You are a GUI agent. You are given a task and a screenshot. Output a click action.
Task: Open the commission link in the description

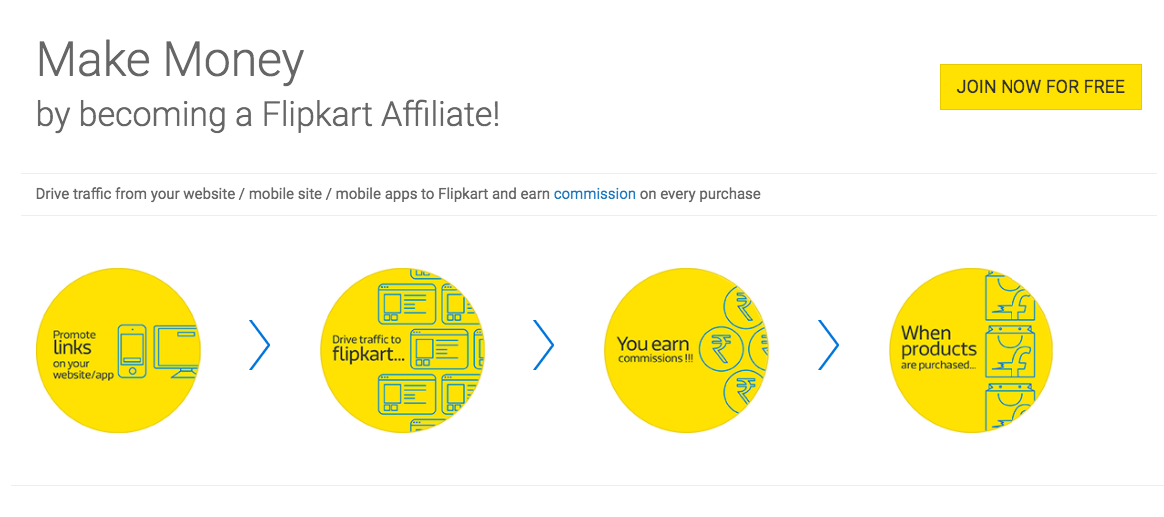click(595, 195)
